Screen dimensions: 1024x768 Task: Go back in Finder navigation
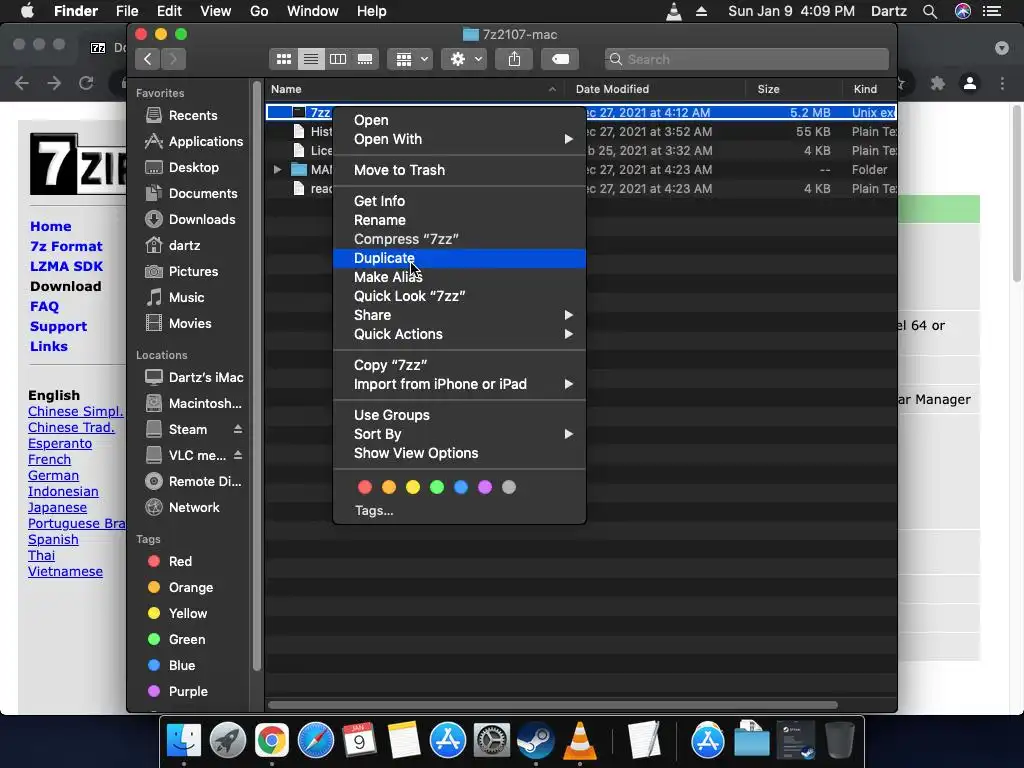(148, 59)
